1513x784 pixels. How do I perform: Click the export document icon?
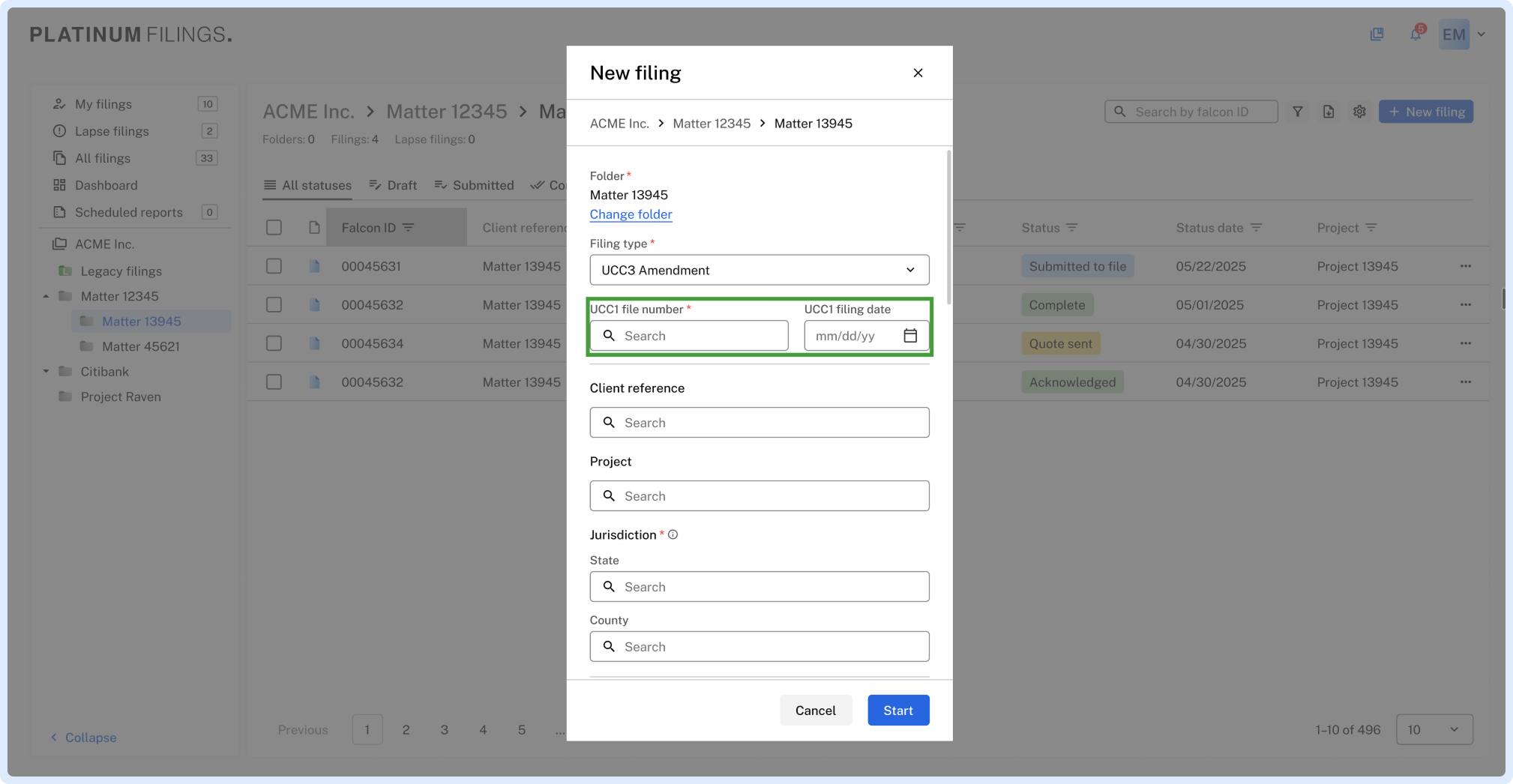(1329, 112)
